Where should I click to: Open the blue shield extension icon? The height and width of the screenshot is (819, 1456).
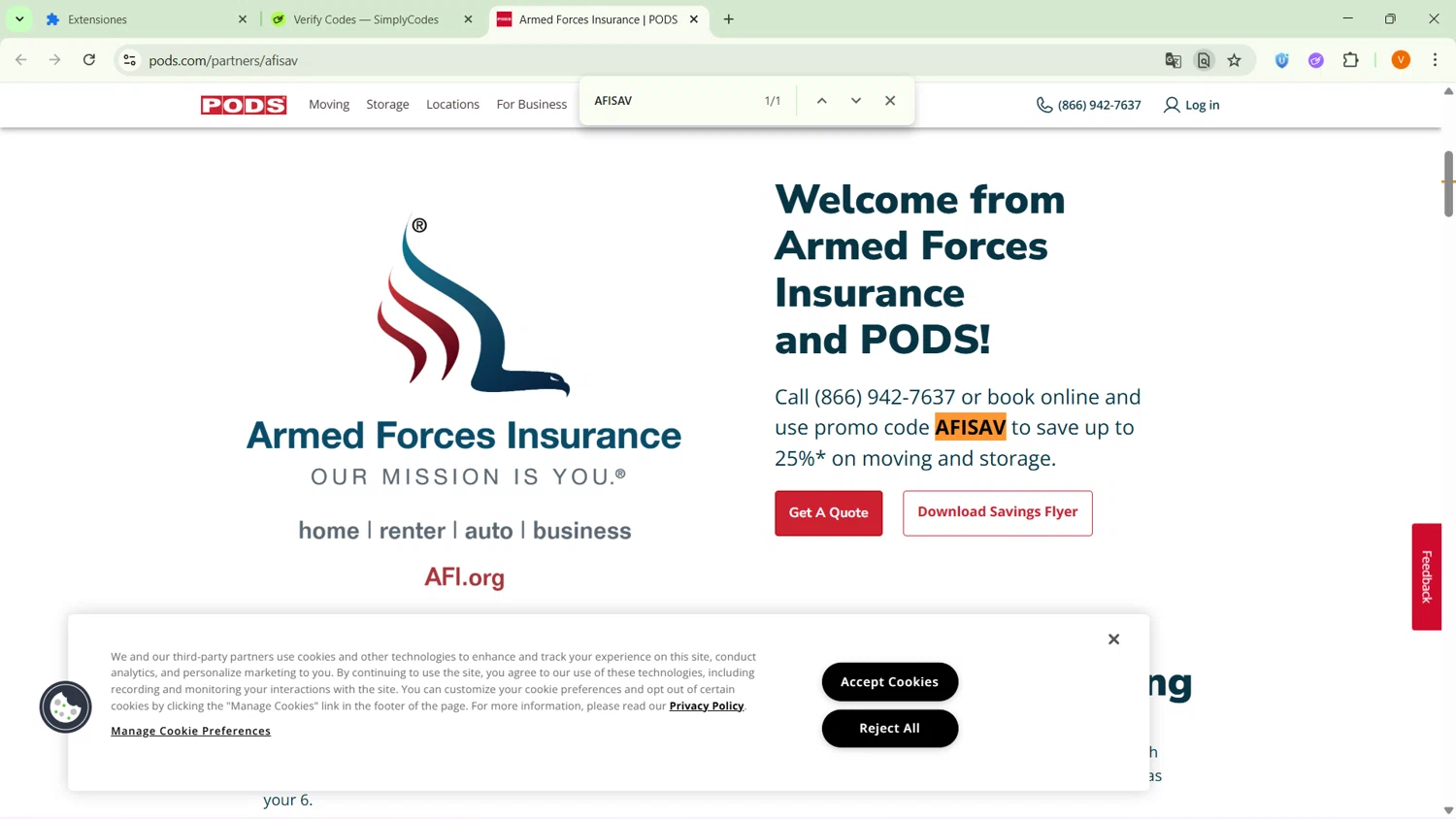[1282, 60]
